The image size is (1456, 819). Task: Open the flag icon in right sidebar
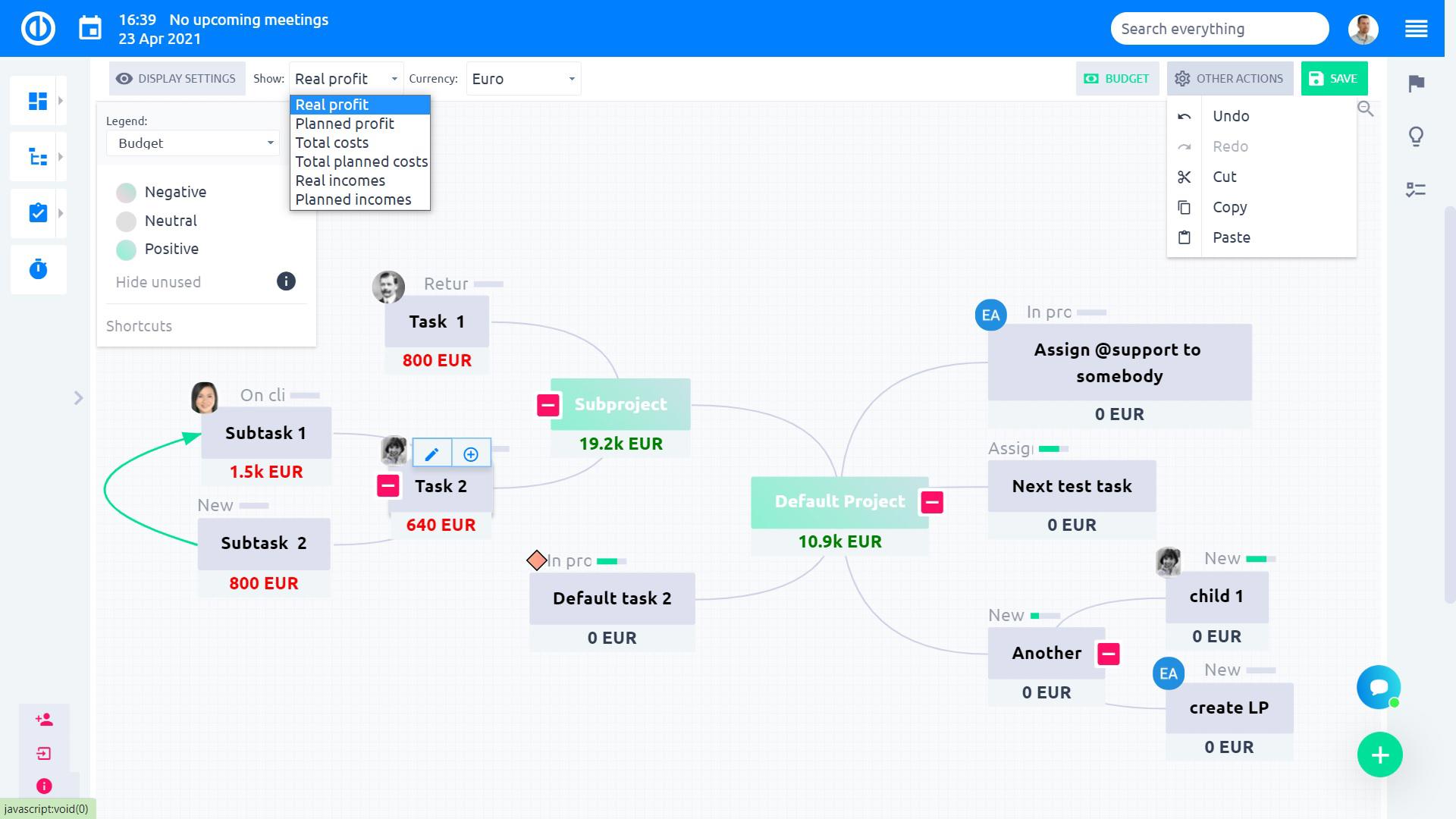click(1416, 83)
